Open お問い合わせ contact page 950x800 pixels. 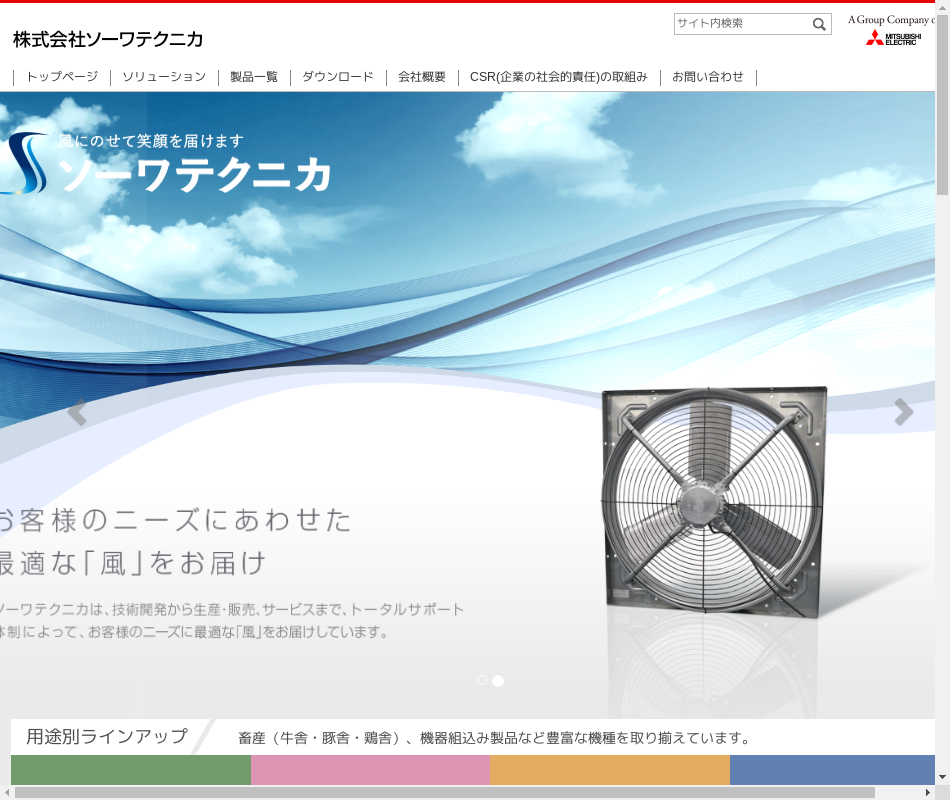(708, 77)
